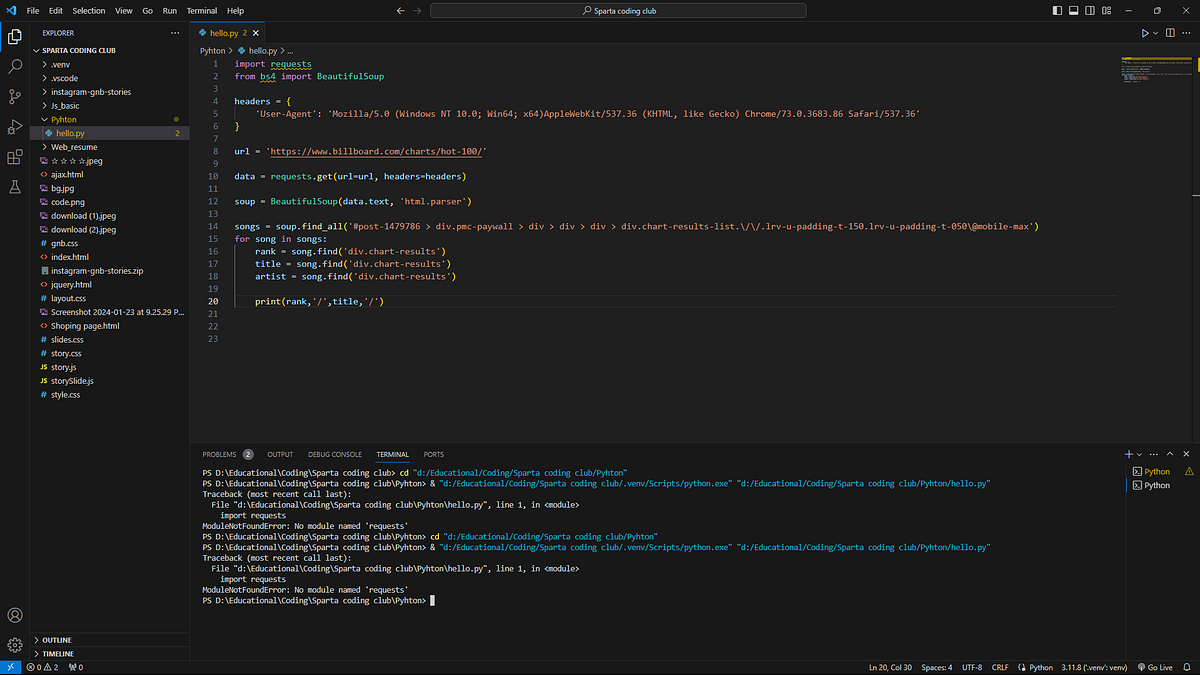Expand the OUTLINE section
The height and width of the screenshot is (675, 1200).
tap(55, 639)
